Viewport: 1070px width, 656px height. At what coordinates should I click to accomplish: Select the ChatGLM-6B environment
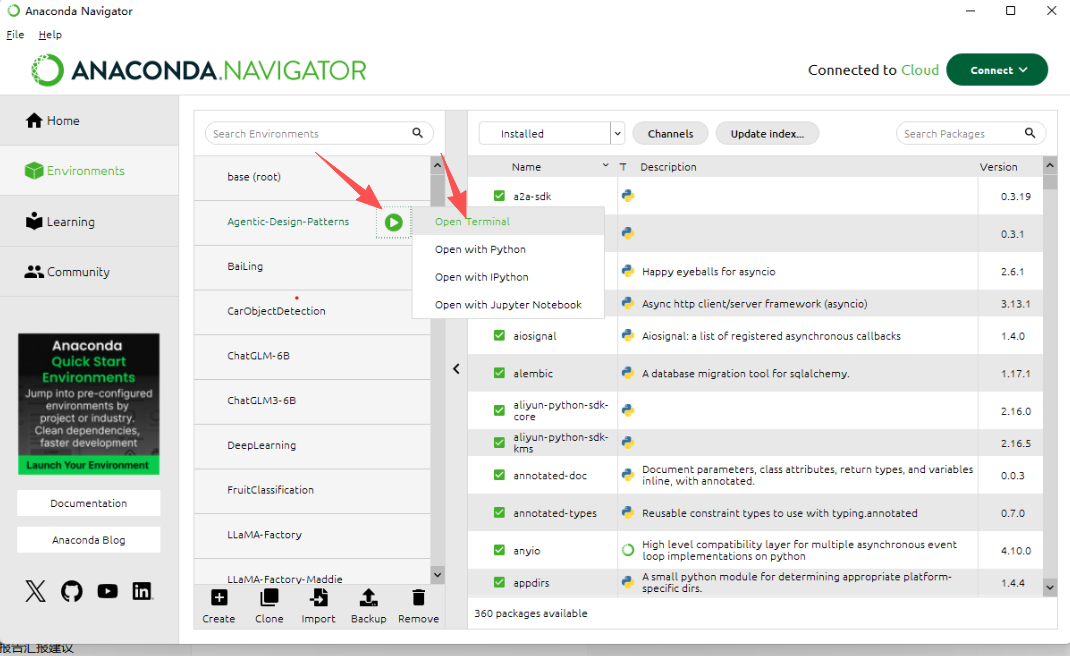tap(312, 356)
